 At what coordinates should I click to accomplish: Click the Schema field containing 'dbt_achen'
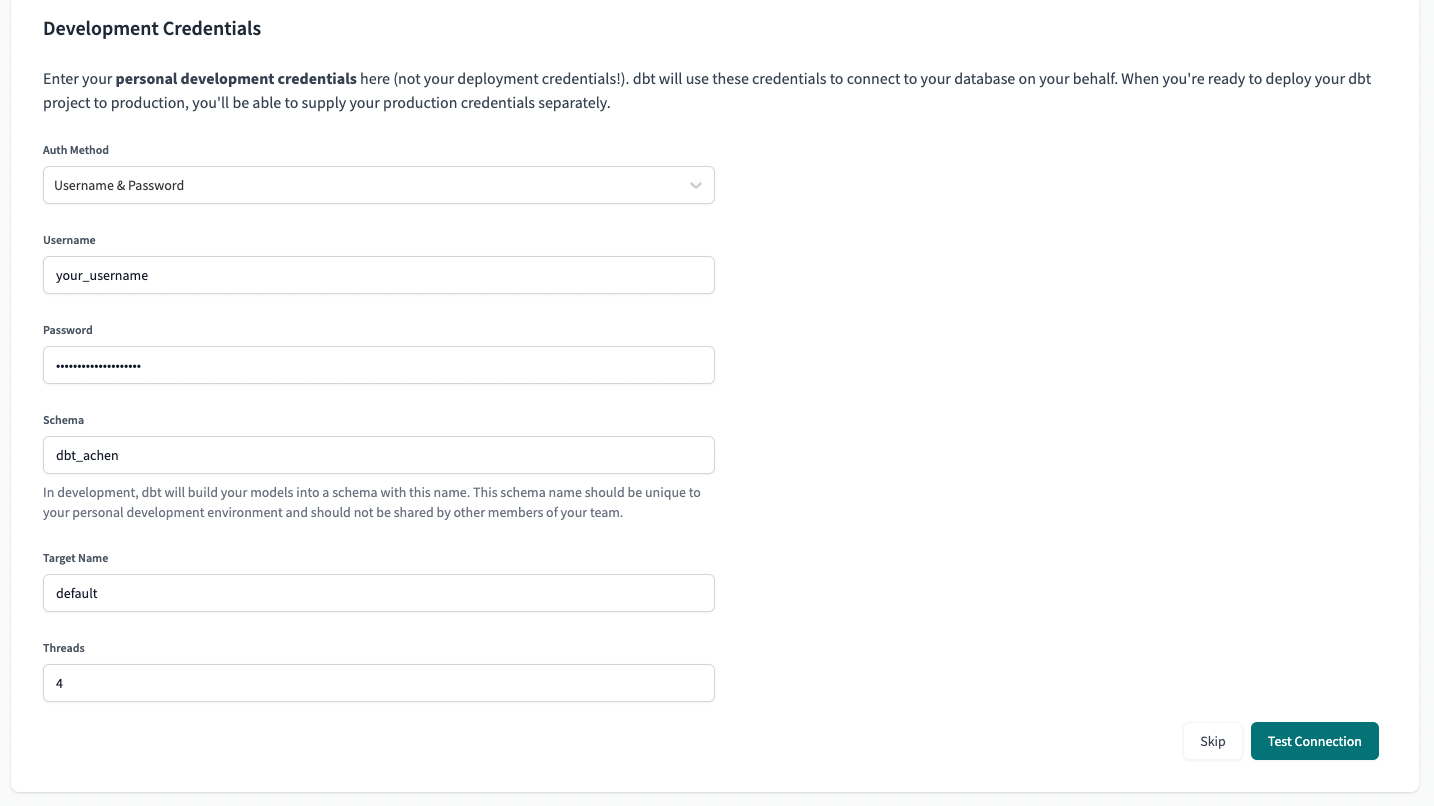click(378, 455)
